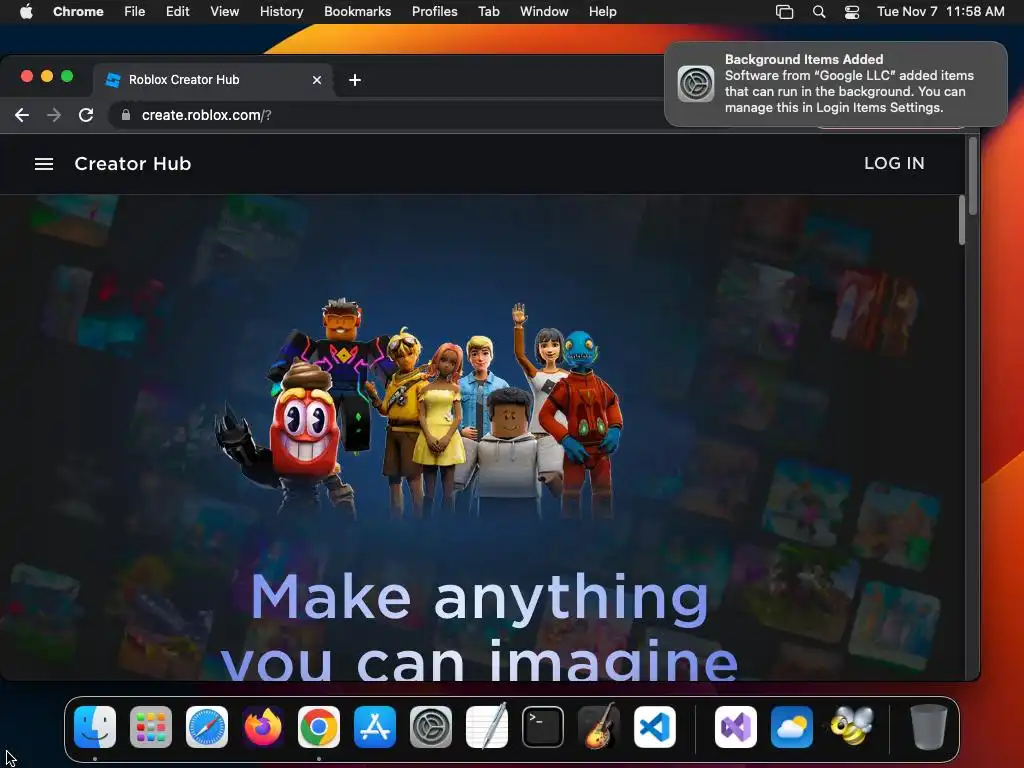Click the date and time in the menu bar
1024x768 pixels.
[x=940, y=11]
